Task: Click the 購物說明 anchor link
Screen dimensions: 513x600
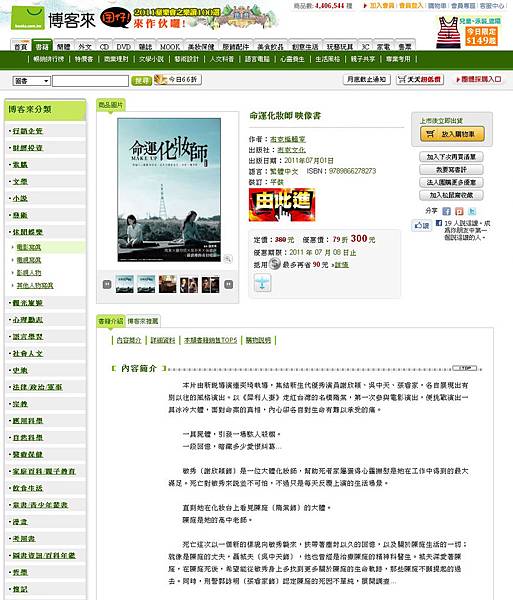Action: 258,340
